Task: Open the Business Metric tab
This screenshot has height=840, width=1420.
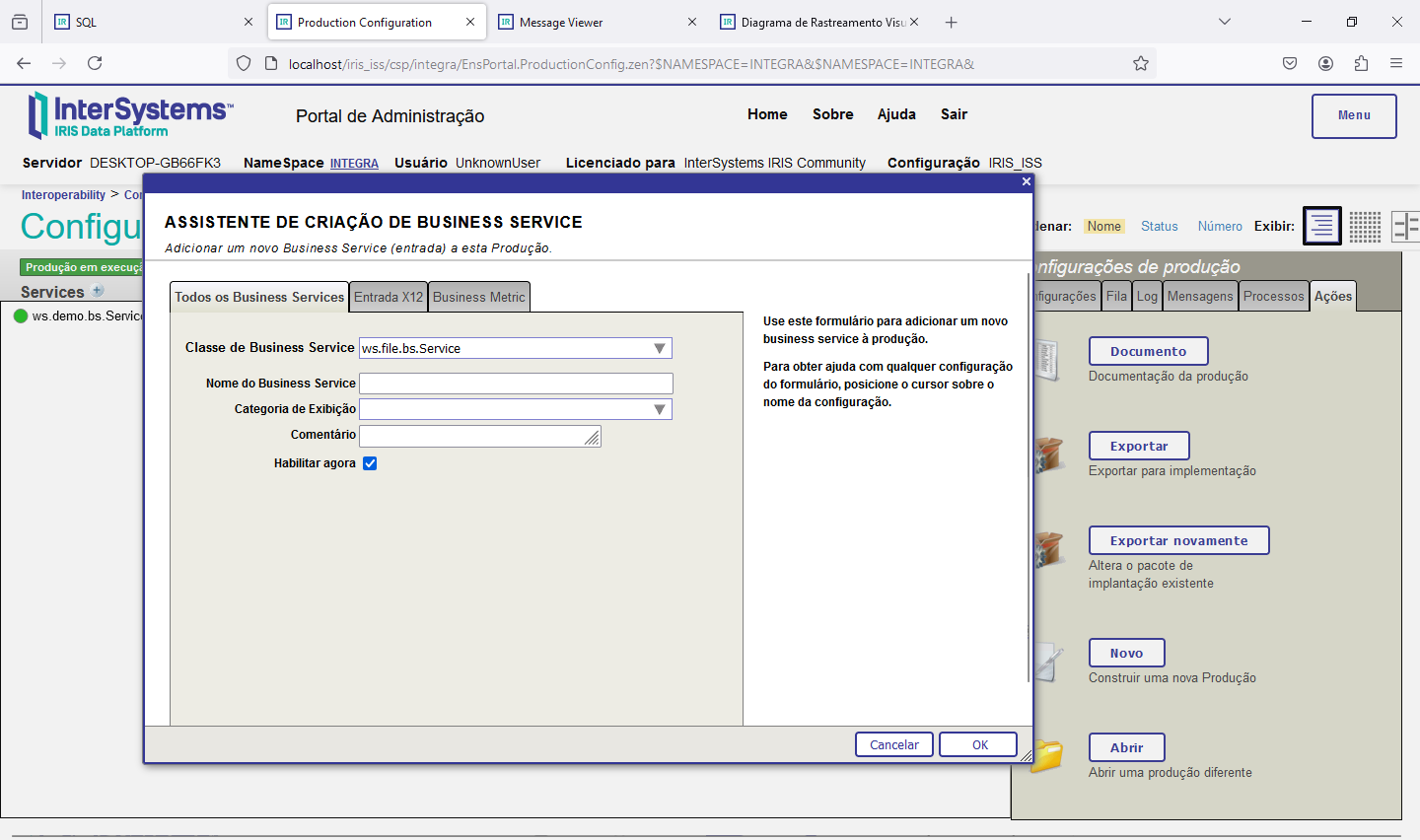Action: click(x=479, y=297)
